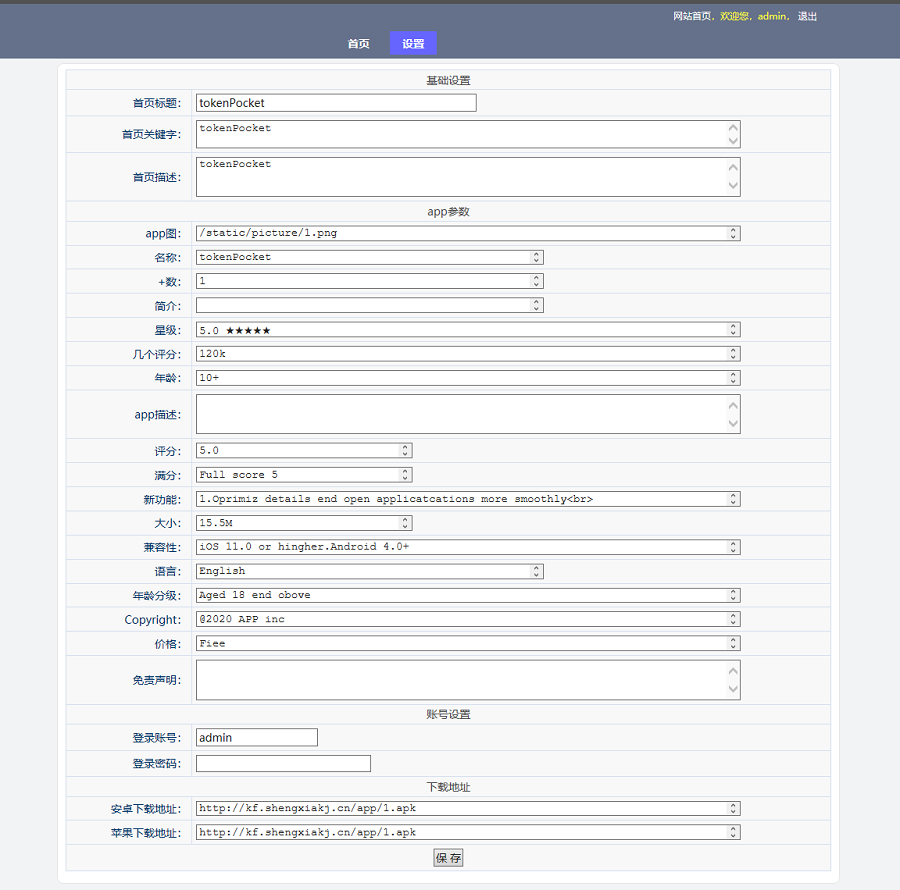
Task: Click the Copyright: field label
Action: point(153,620)
